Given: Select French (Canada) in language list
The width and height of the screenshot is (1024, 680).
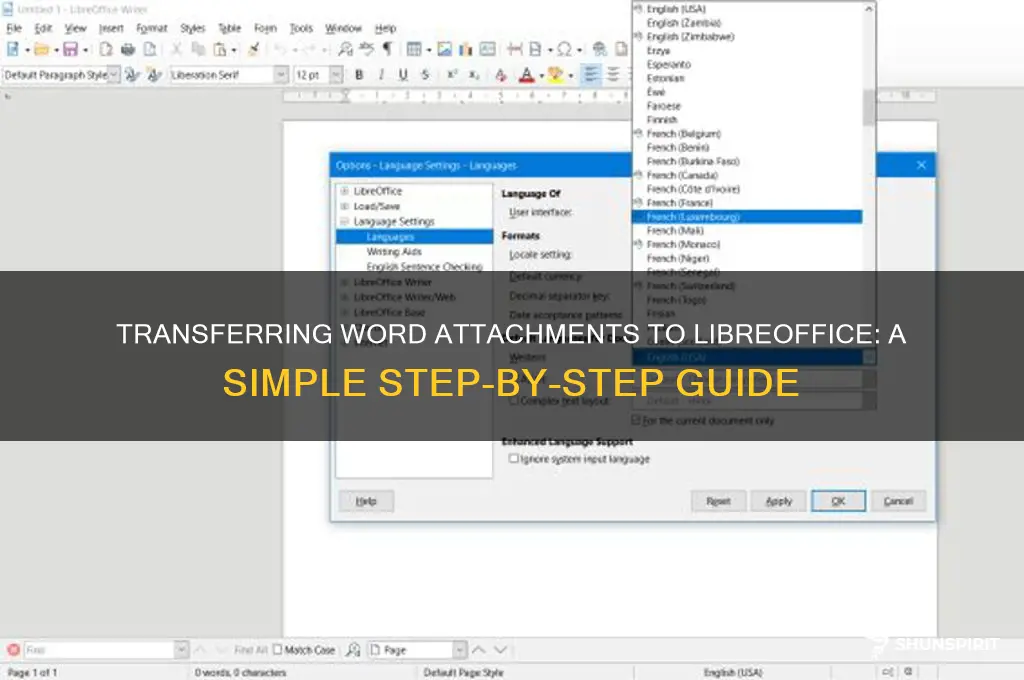Looking at the screenshot, I should click(x=682, y=175).
